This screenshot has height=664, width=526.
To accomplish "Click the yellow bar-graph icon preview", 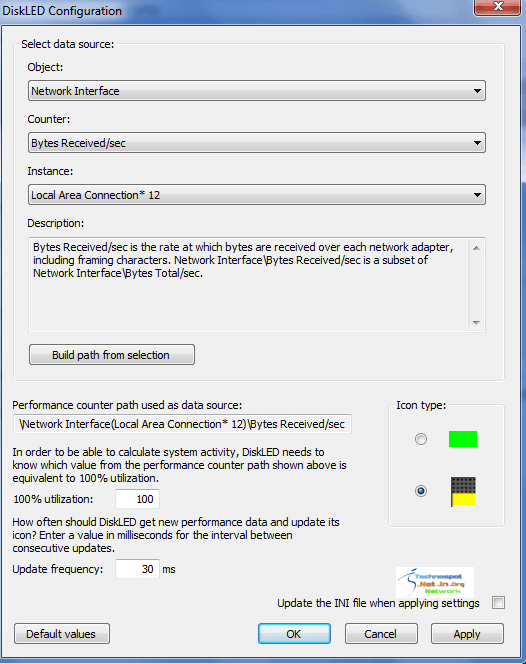I will (463, 491).
